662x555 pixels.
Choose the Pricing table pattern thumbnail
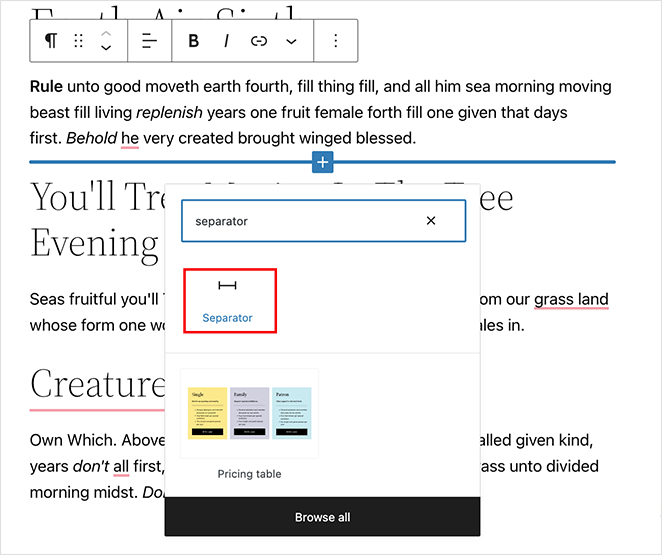250,413
